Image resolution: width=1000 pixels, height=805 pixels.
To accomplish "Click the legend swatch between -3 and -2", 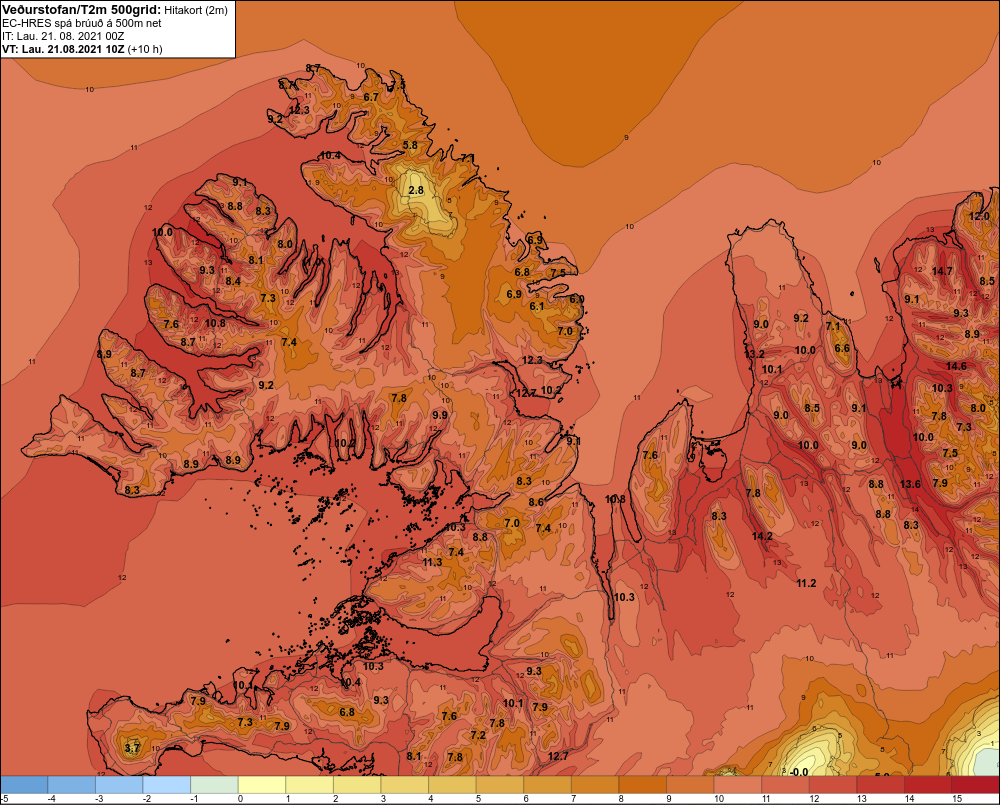I will (119, 785).
